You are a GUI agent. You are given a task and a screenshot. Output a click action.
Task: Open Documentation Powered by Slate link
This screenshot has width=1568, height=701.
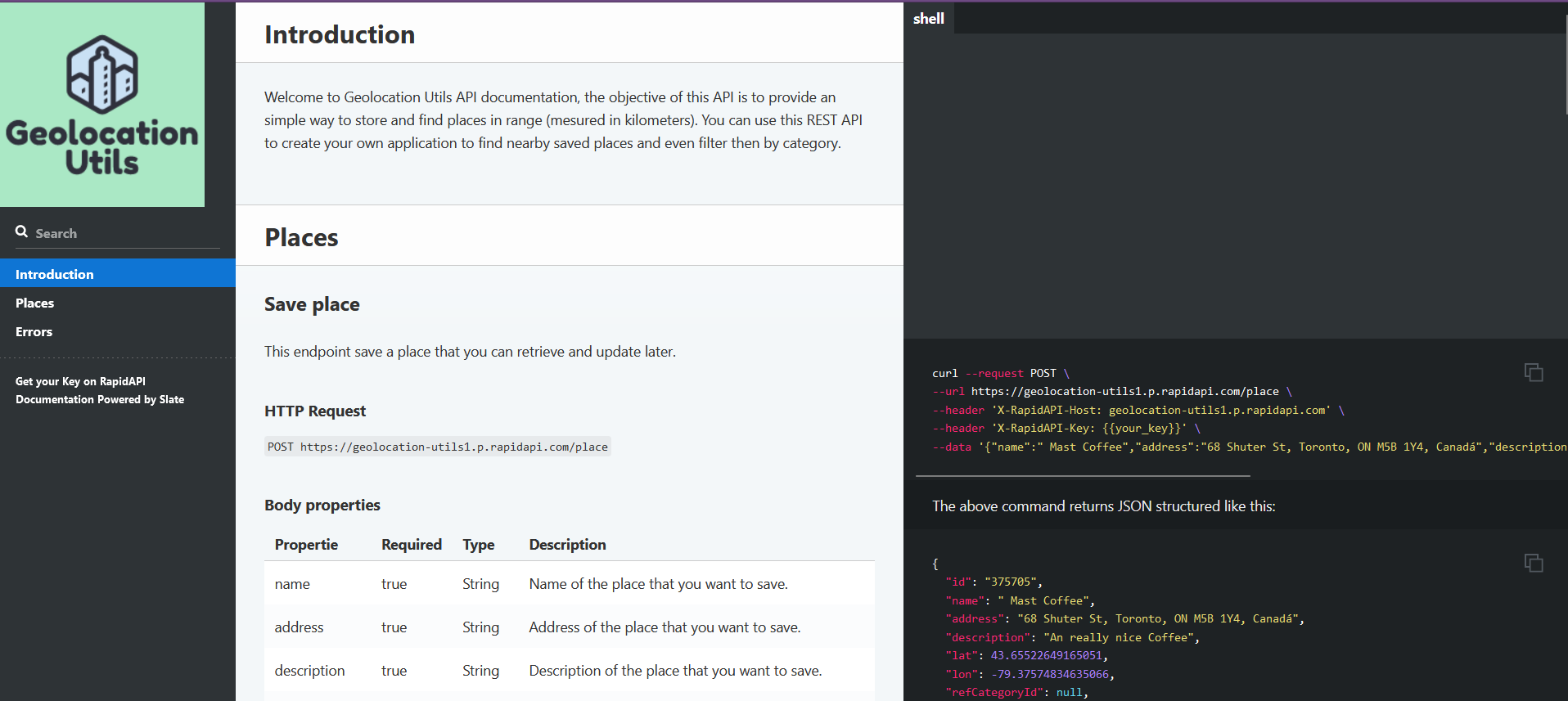[x=100, y=399]
